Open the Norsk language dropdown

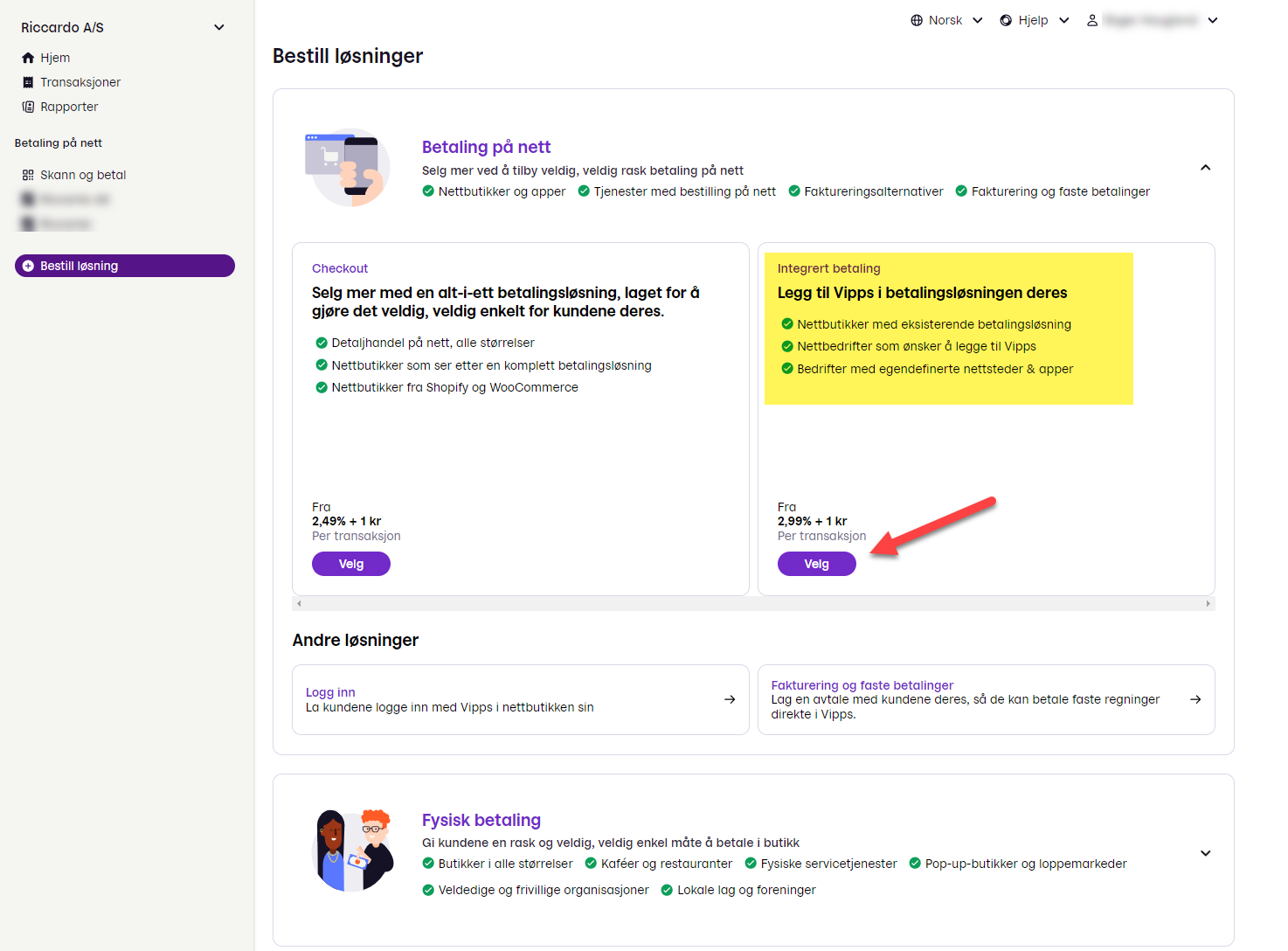[x=978, y=20]
